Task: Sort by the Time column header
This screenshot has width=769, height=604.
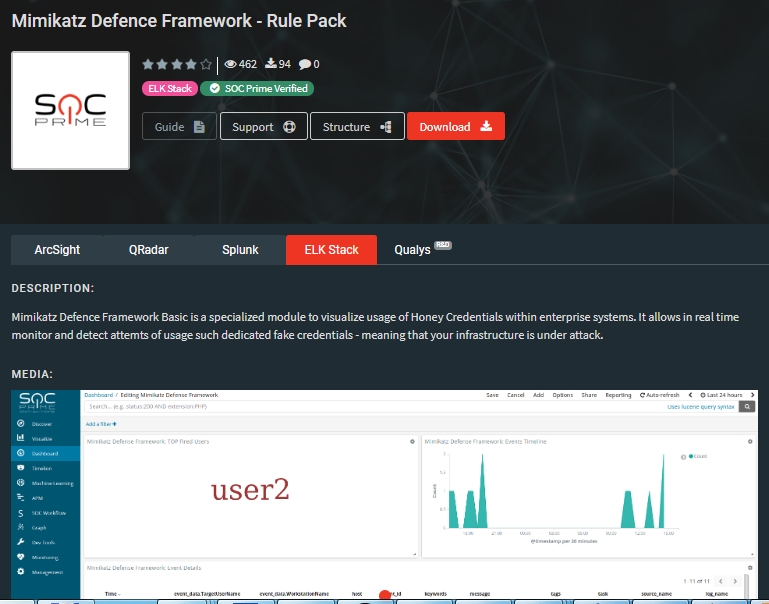Action: pos(113,594)
